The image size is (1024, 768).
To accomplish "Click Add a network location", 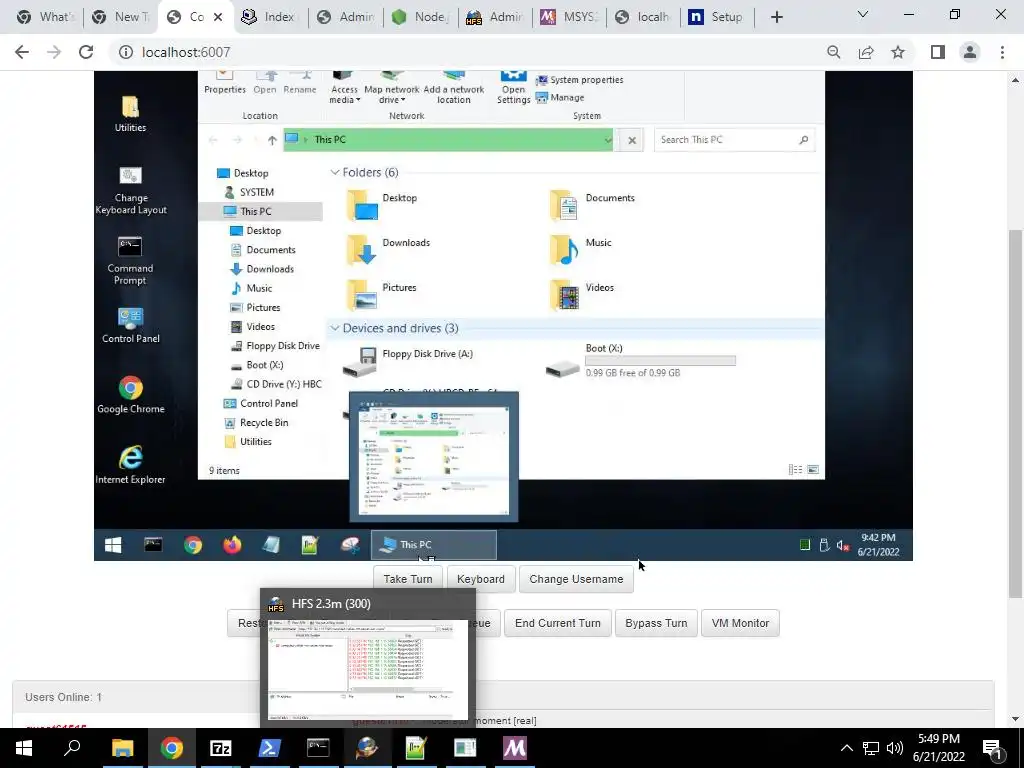I will coord(454,88).
